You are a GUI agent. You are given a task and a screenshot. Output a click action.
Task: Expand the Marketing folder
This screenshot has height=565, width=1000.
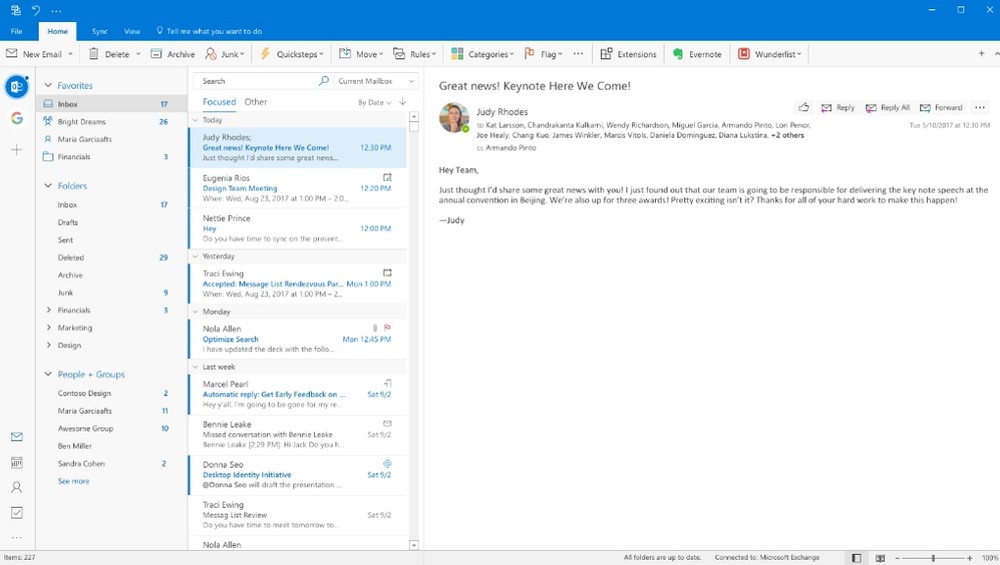[x=48, y=328]
